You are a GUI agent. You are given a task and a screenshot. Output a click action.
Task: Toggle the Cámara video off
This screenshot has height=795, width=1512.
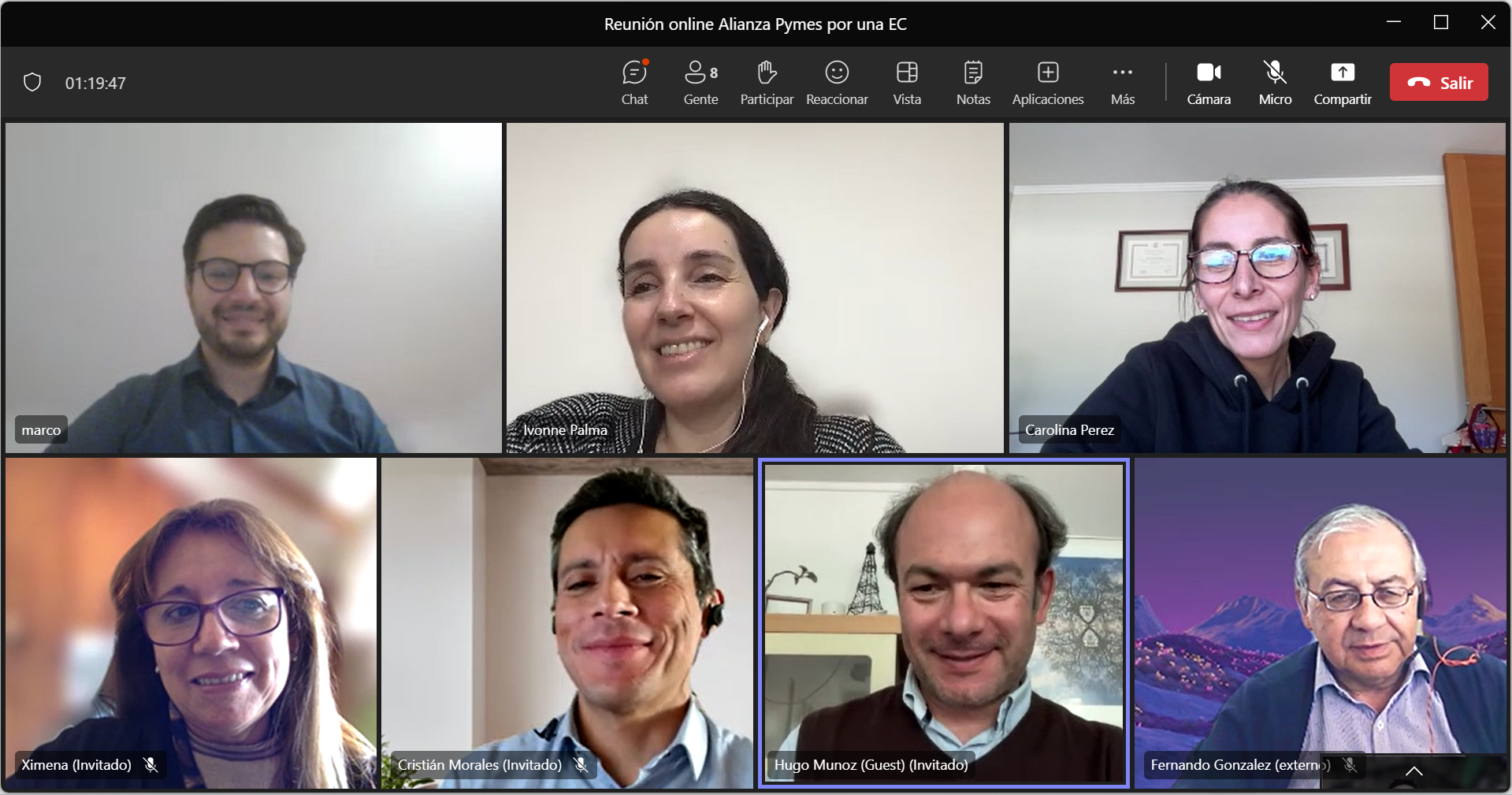1209,82
